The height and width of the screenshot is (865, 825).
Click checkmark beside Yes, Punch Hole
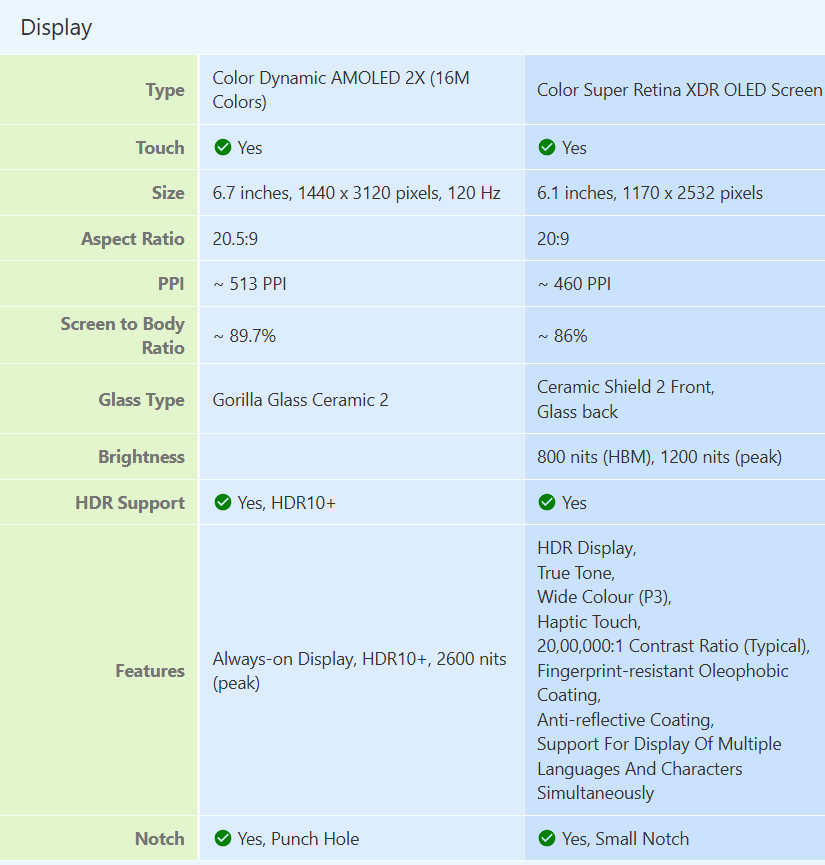[223, 839]
